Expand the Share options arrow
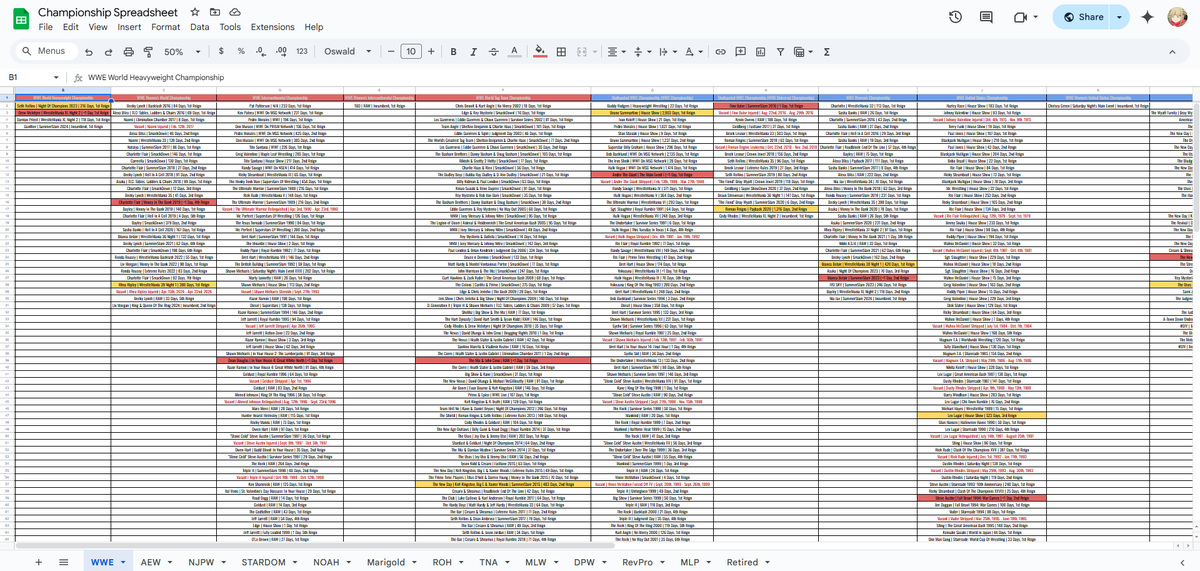This screenshot has width=1200, height=571. pyautogui.click(x=1119, y=17)
